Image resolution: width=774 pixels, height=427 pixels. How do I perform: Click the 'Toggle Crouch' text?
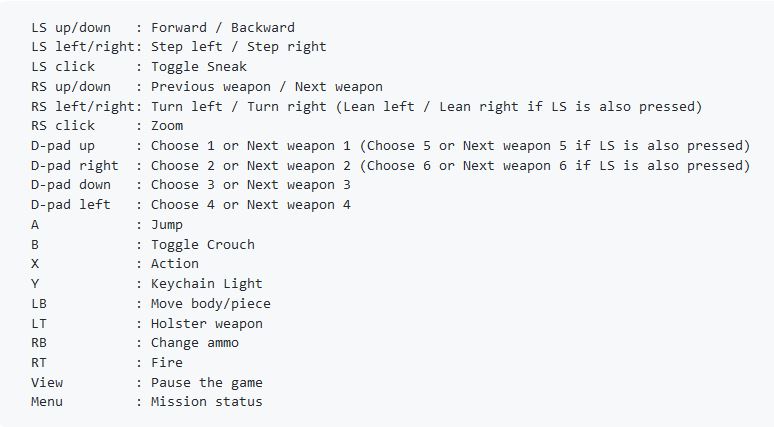(203, 244)
